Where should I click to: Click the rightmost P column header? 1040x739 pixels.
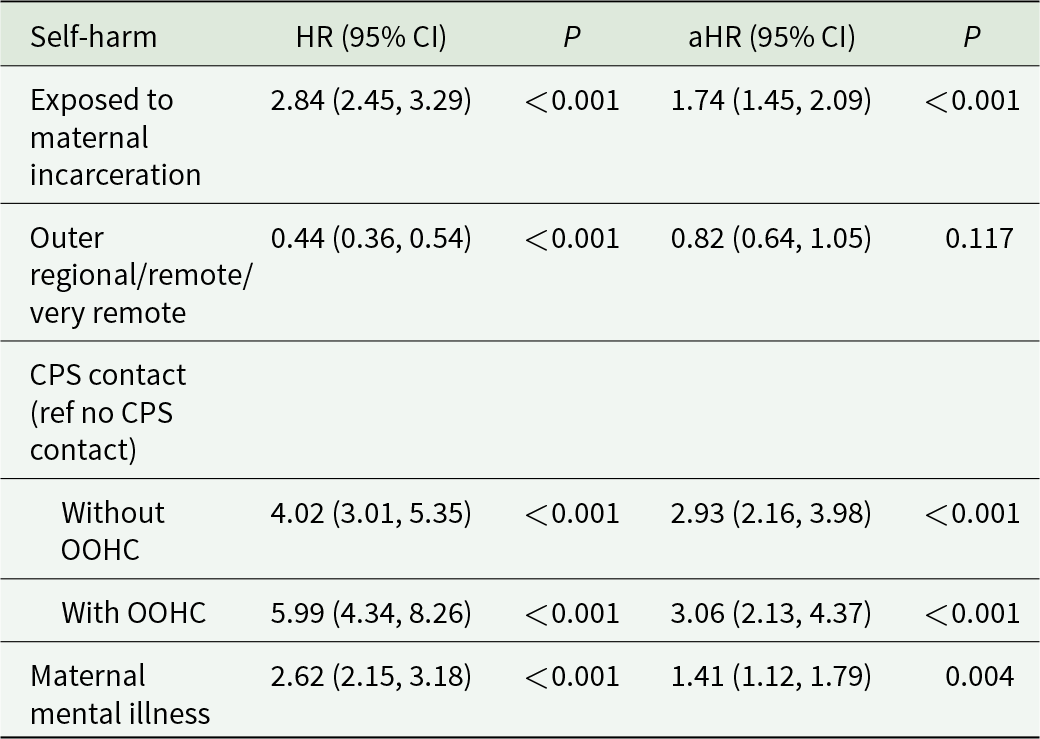971,37
